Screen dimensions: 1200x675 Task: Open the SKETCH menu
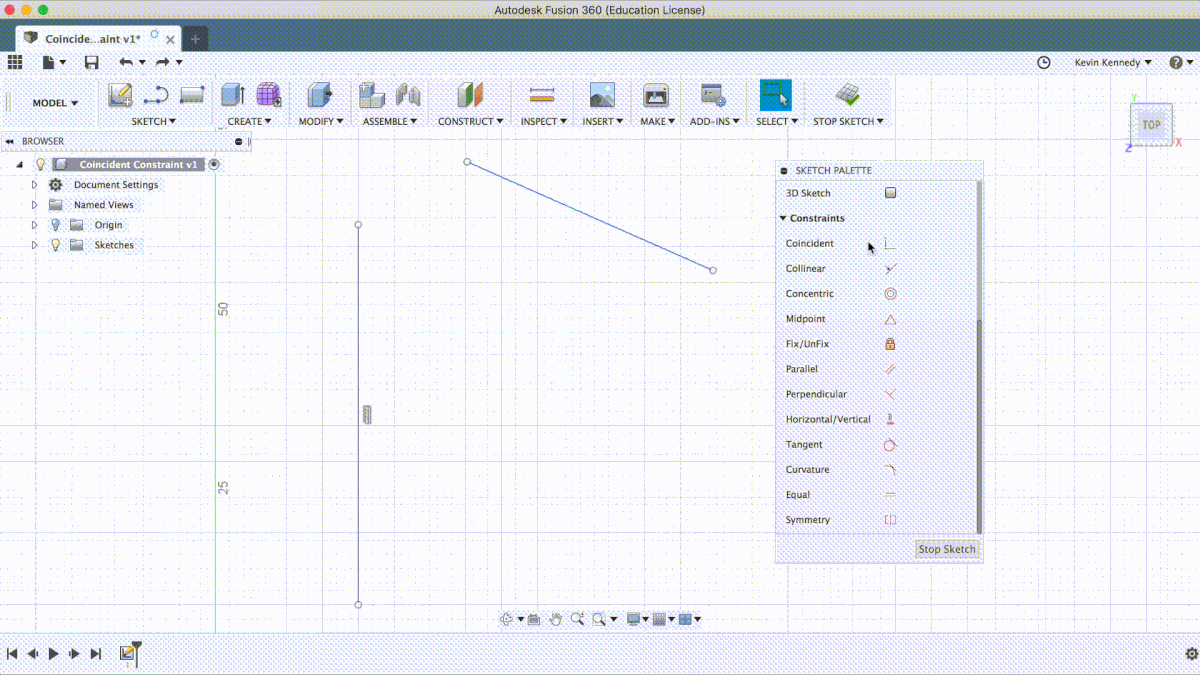(x=154, y=121)
